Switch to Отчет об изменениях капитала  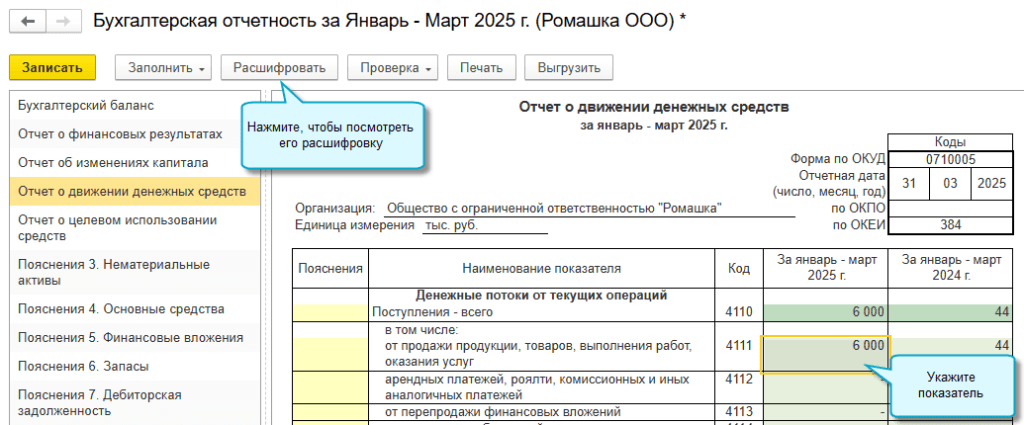pos(113,162)
